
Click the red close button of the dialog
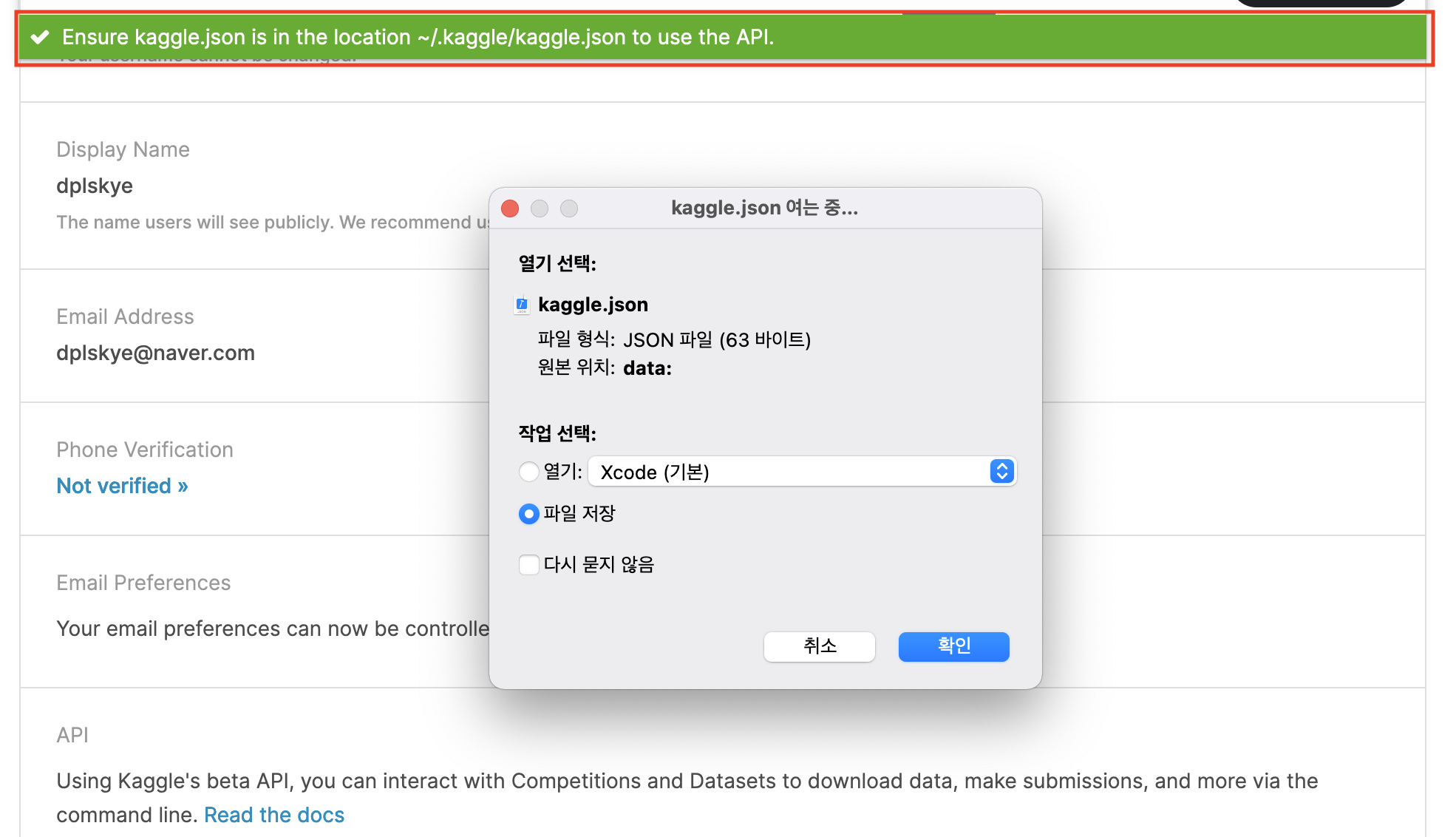(509, 209)
